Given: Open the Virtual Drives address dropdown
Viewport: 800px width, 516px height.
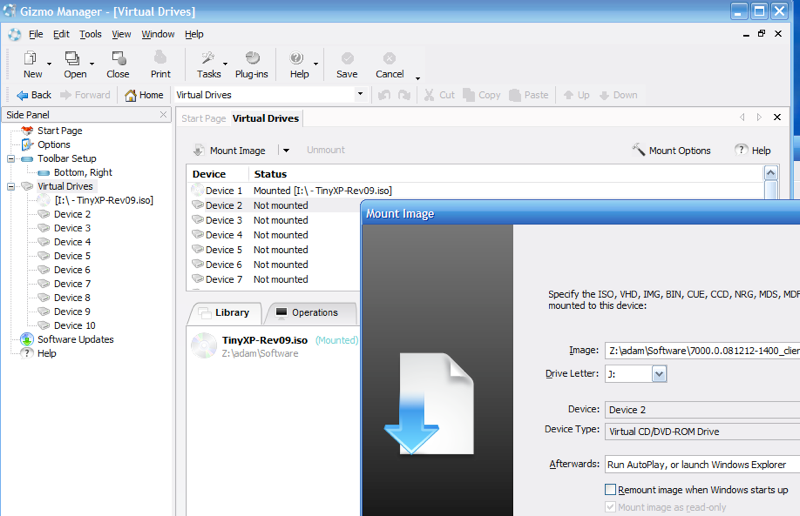Looking at the screenshot, I should click(360, 95).
